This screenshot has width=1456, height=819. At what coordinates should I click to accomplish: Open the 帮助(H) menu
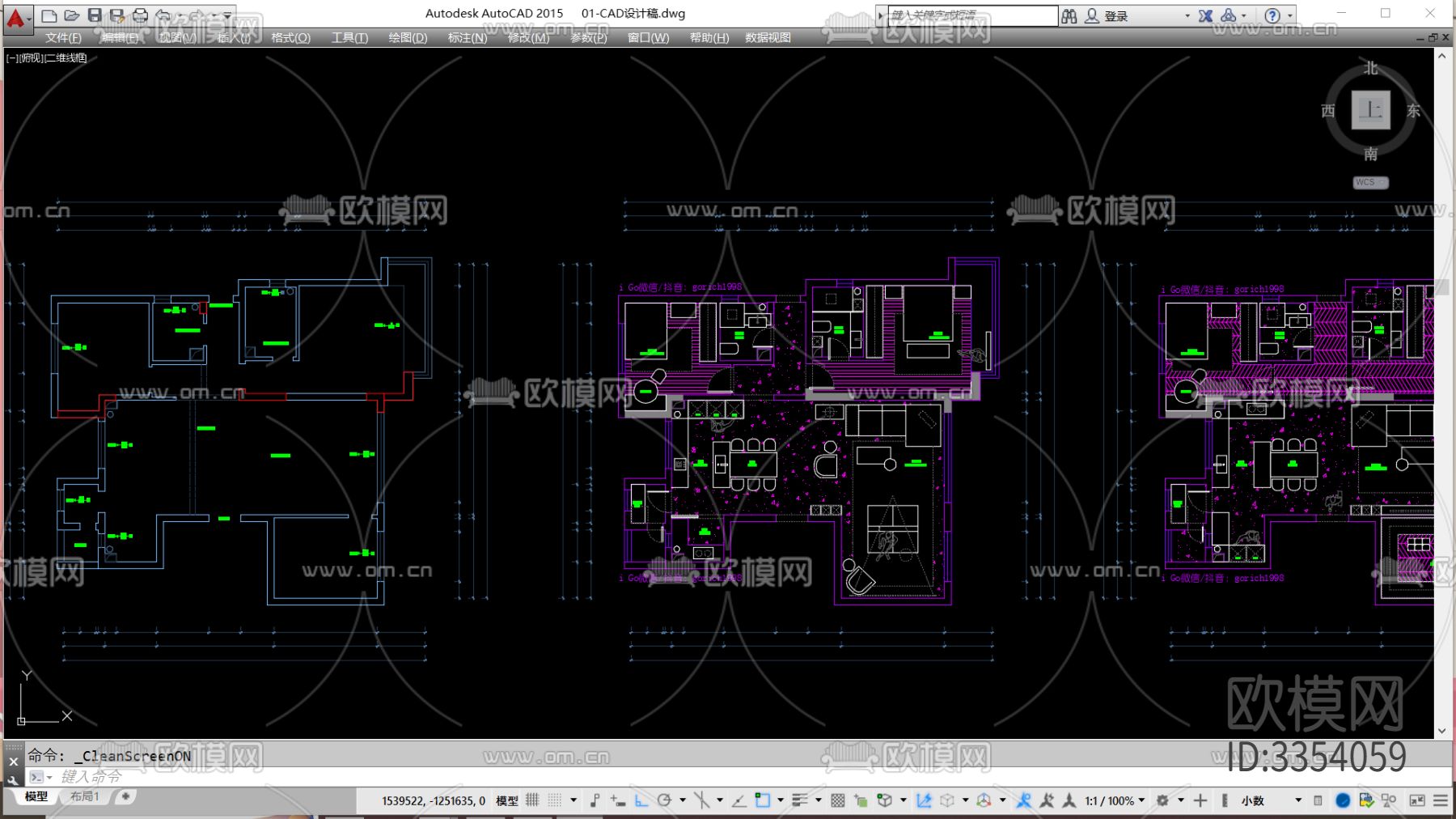(x=709, y=38)
